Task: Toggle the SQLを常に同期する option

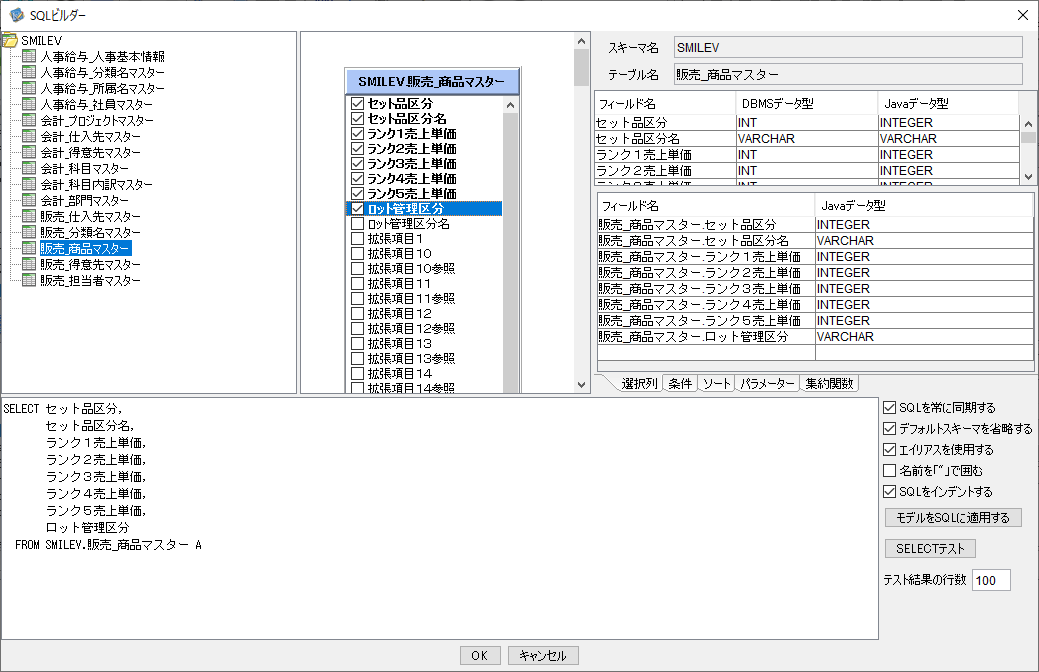Action: tap(890, 408)
